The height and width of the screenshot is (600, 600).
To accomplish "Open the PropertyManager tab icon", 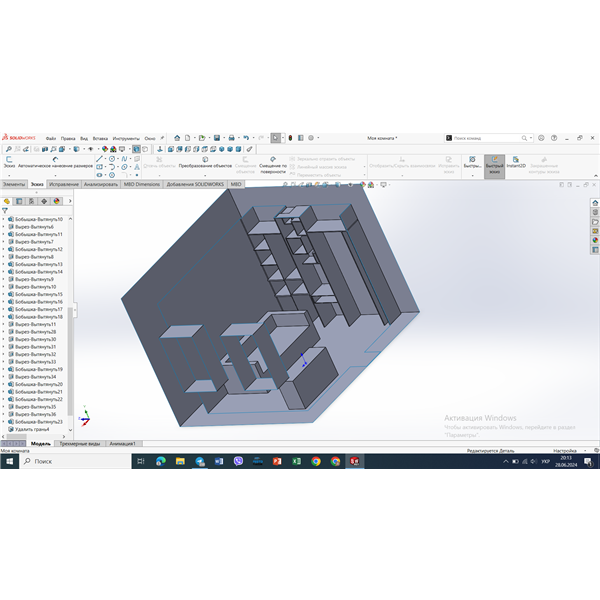I will pos(19,201).
